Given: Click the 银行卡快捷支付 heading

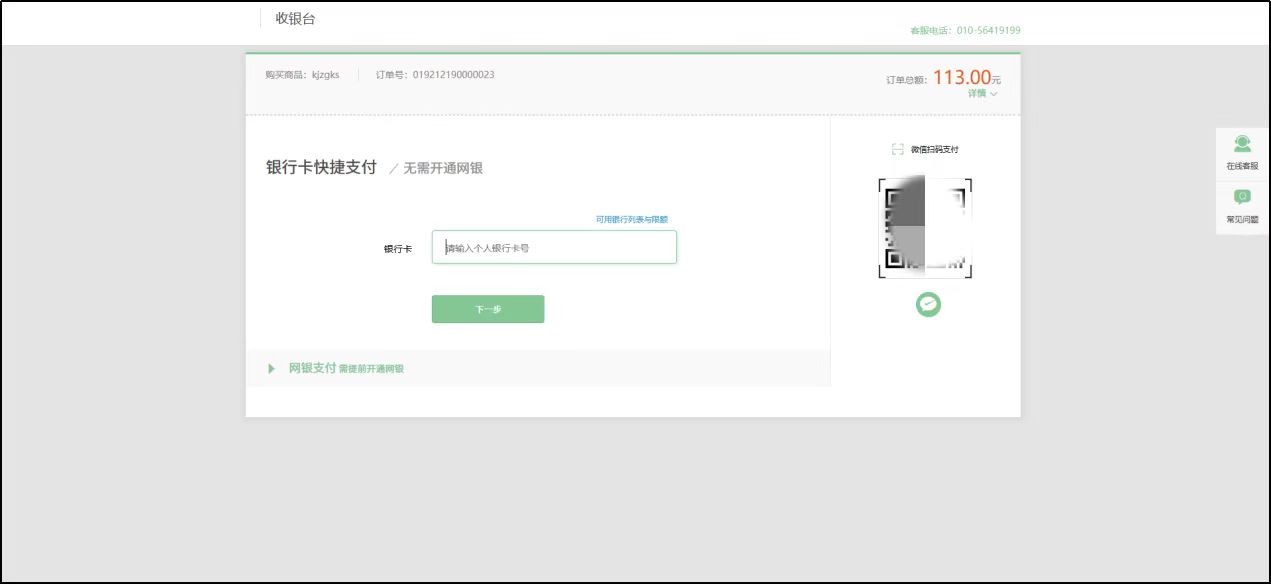Looking at the screenshot, I should coord(321,168).
